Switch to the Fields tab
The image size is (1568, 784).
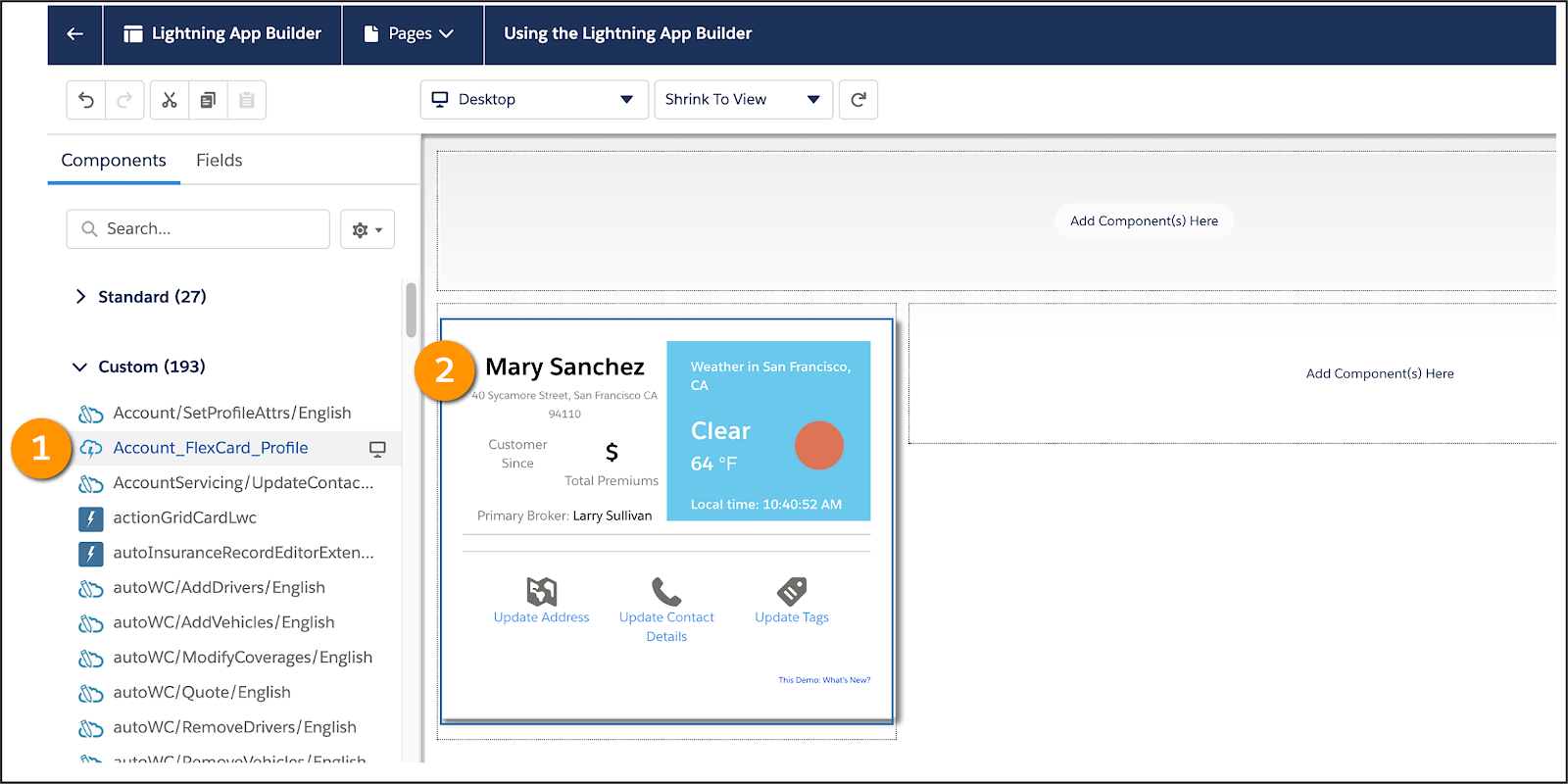219,160
